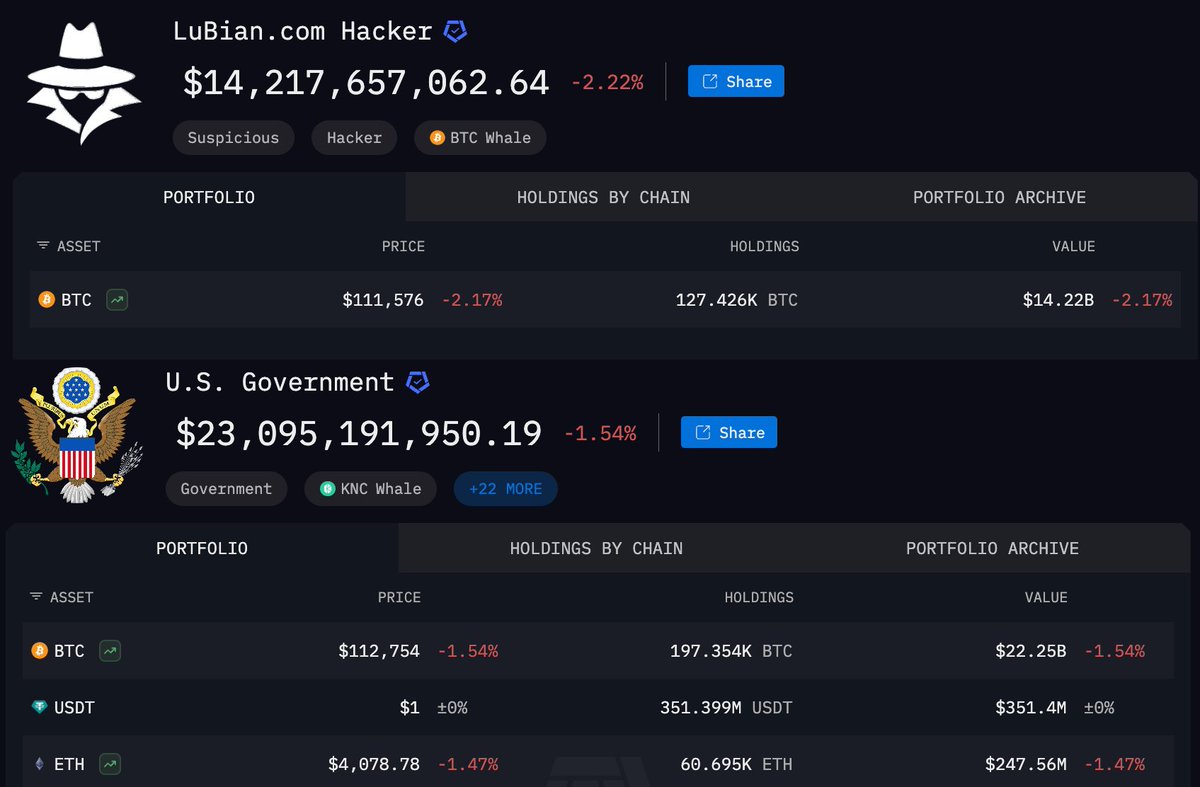Select LuBian PORTFOLIO ARCHIVE tab
Screen dimensions: 1200x787
tap(999, 197)
